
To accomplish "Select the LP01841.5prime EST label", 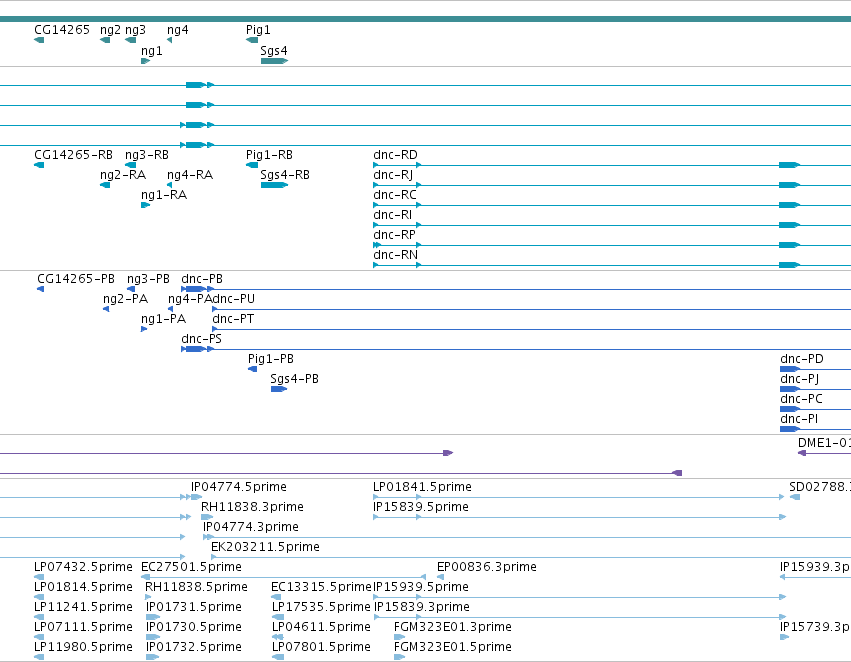I will click(422, 487).
